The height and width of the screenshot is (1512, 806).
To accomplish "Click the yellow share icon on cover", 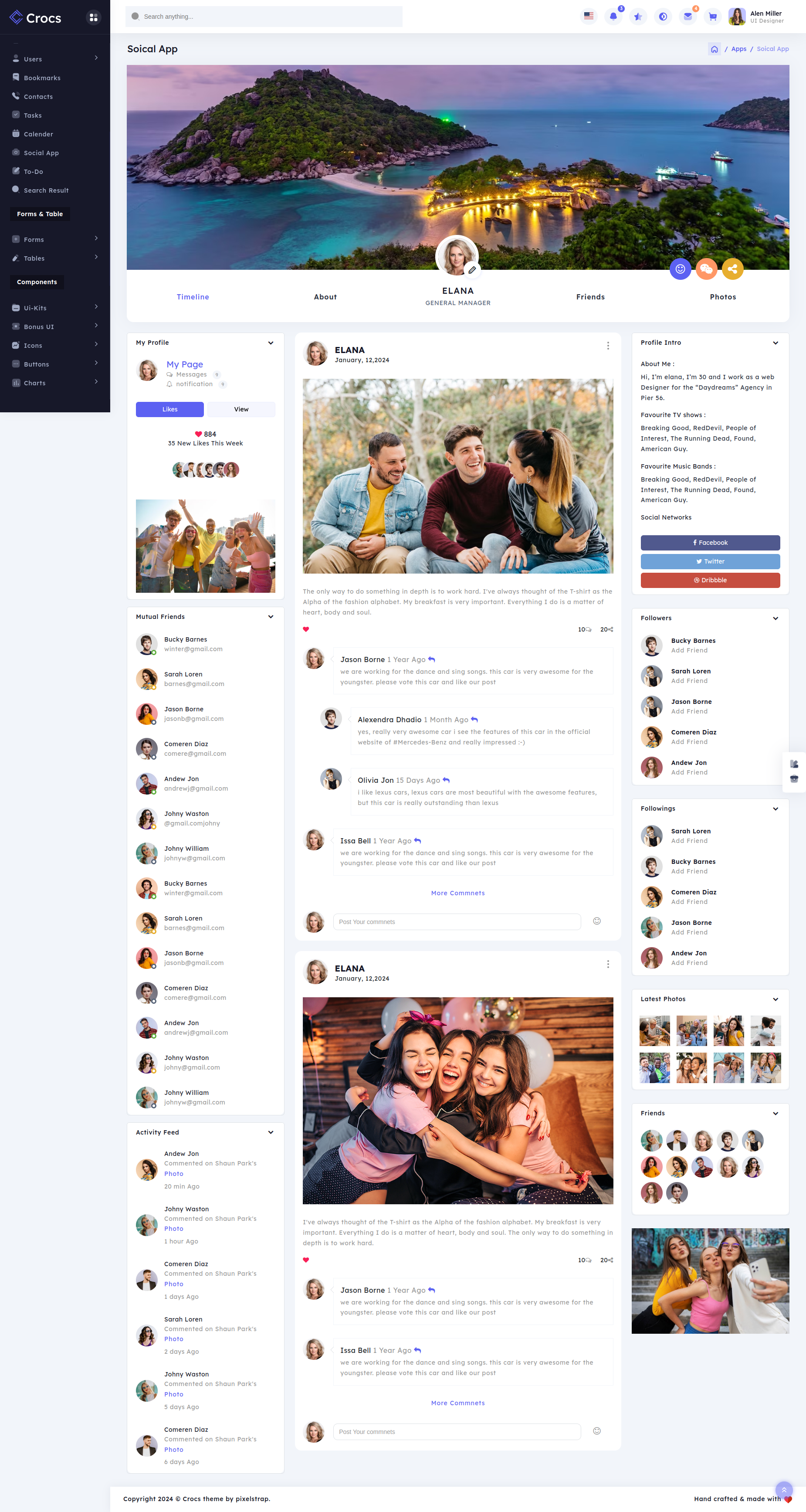I will 732,269.
